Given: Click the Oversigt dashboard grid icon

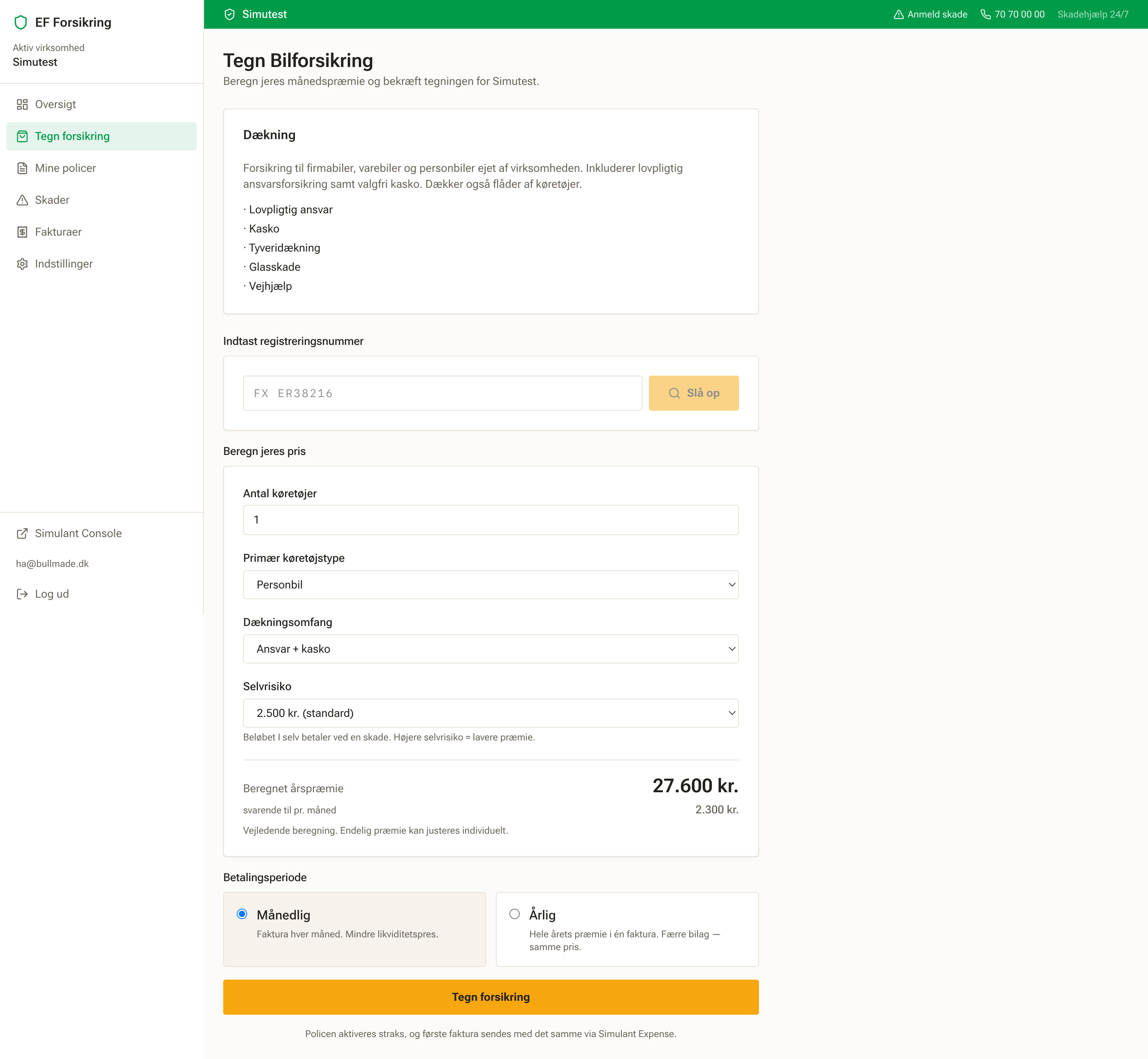Looking at the screenshot, I should click(22, 104).
